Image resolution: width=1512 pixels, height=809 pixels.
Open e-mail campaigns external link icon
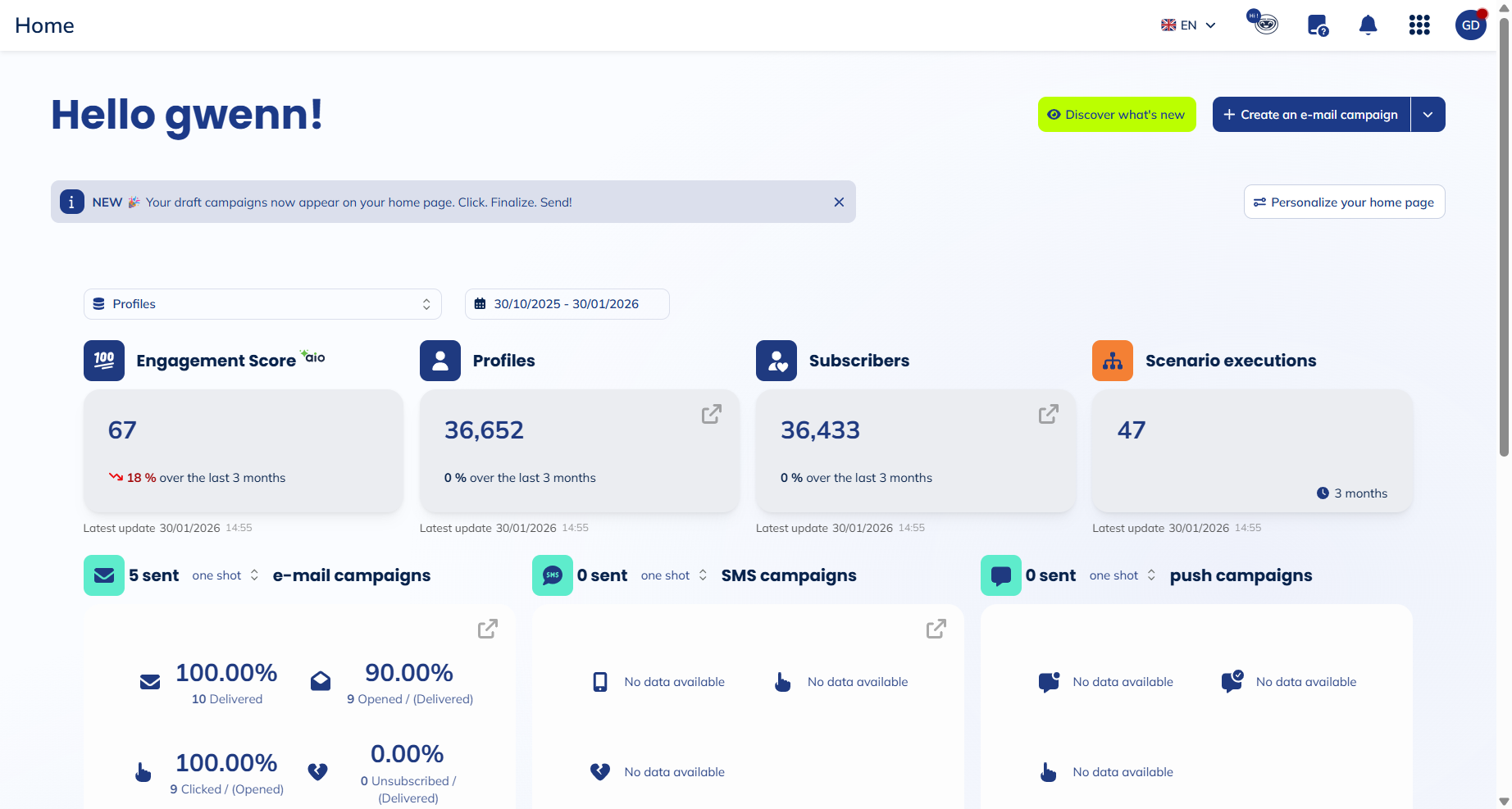coord(488,629)
